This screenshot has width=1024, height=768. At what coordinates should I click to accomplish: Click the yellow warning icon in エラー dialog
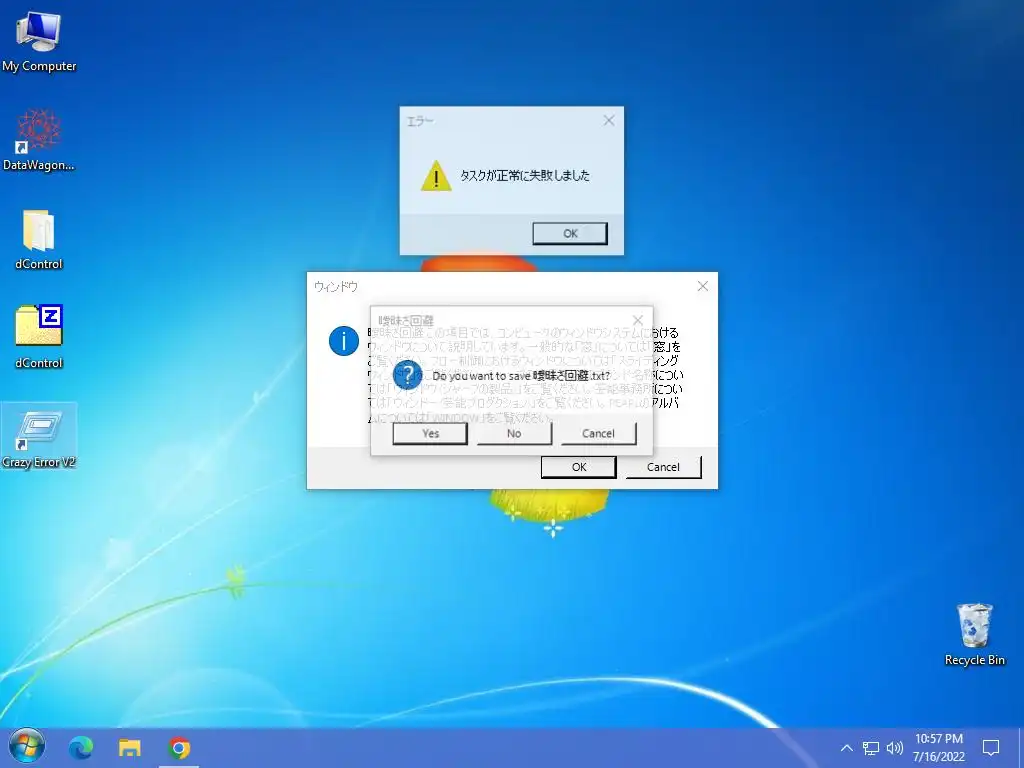436,176
